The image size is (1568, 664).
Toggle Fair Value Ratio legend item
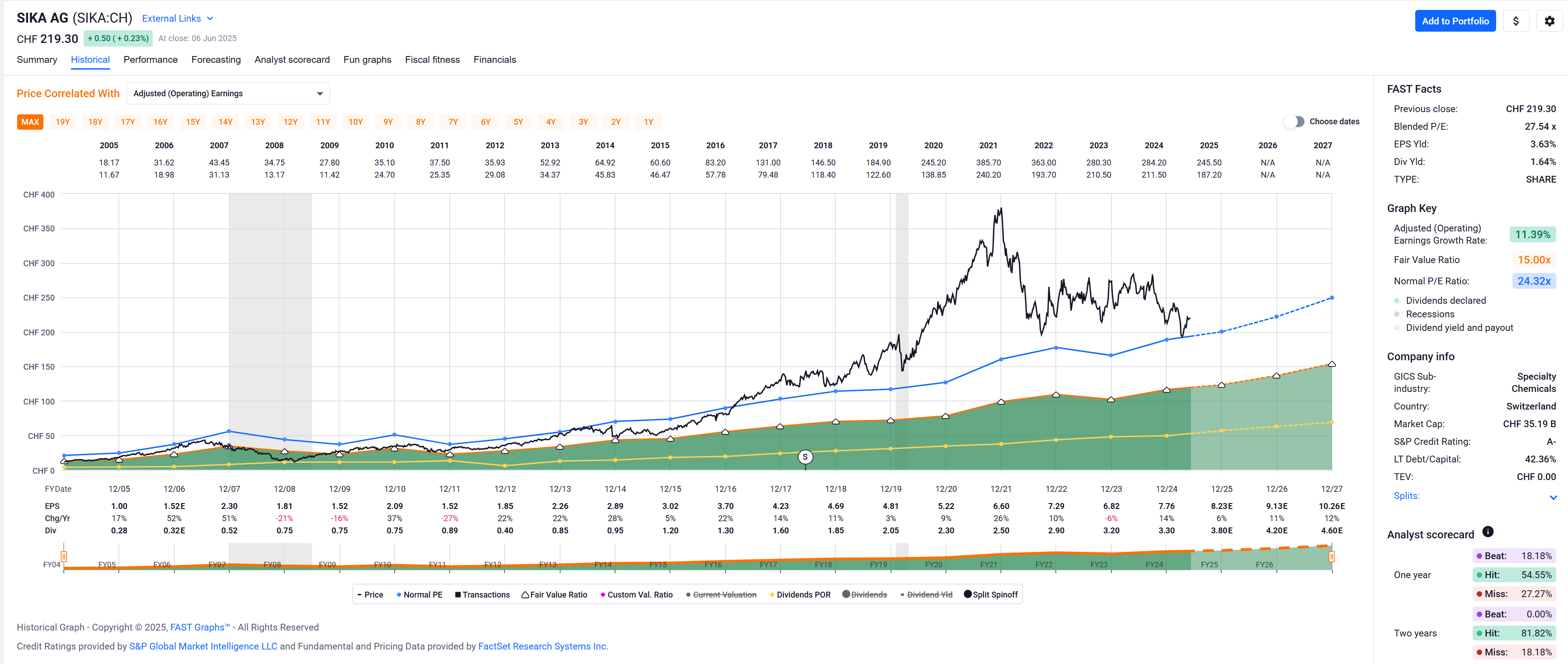click(x=554, y=595)
